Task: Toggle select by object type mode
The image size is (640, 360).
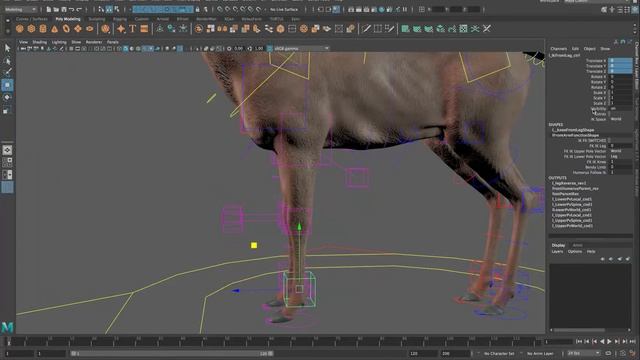Action: [x=109, y=9]
